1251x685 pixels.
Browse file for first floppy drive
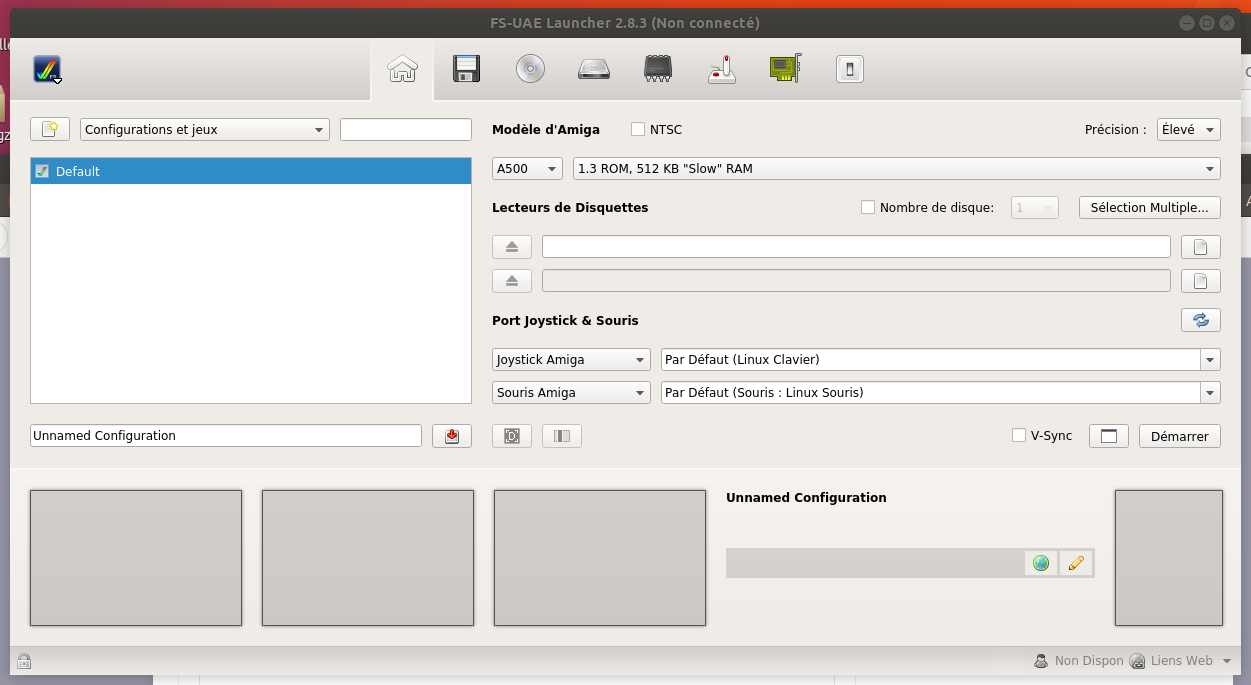click(x=1201, y=247)
